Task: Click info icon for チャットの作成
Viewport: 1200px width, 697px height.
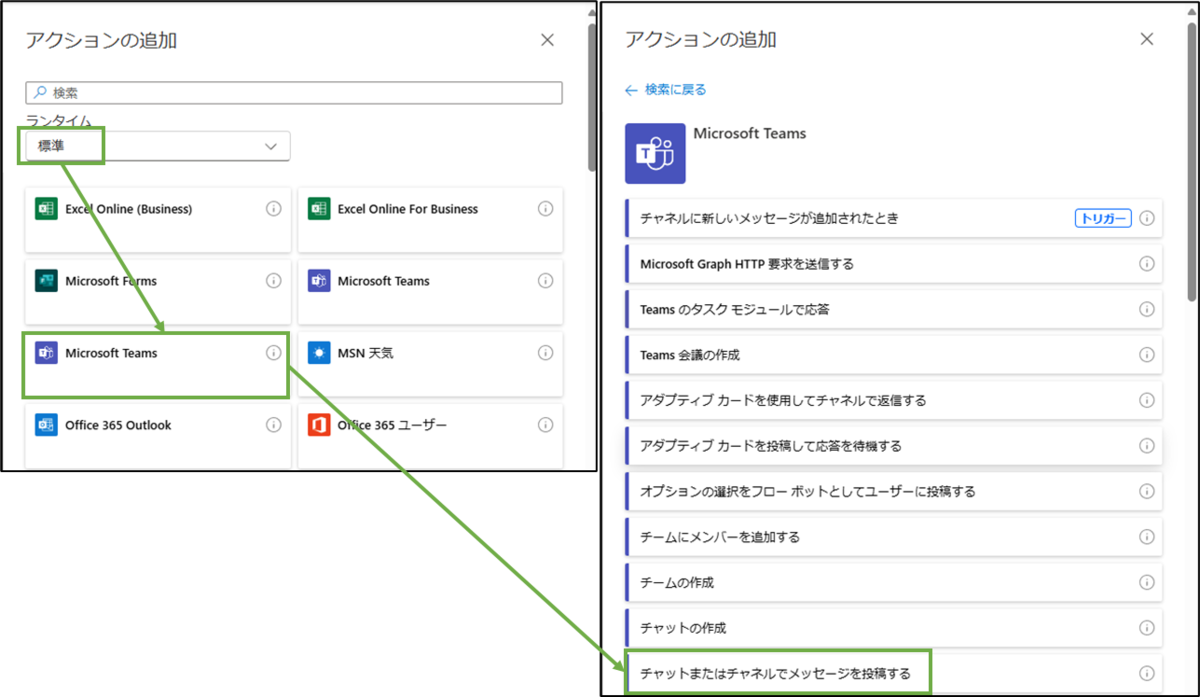Action: click(1147, 628)
